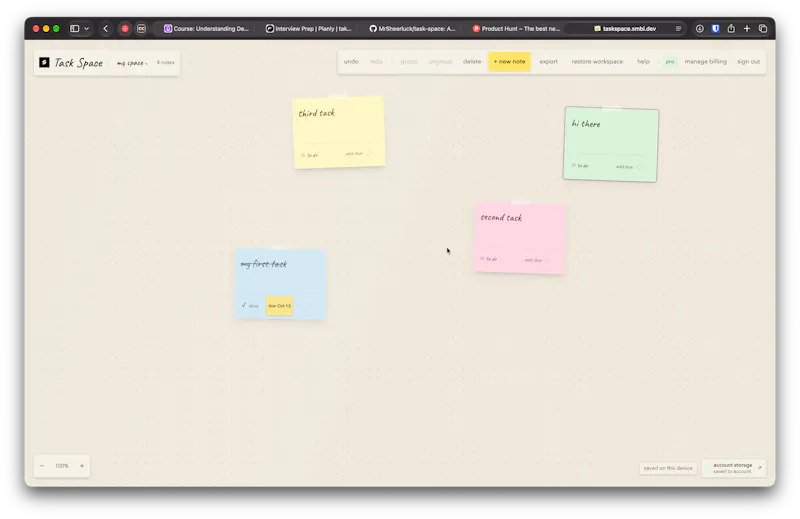
Task: Go back with the browser arrow
Action: coord(106,29)
